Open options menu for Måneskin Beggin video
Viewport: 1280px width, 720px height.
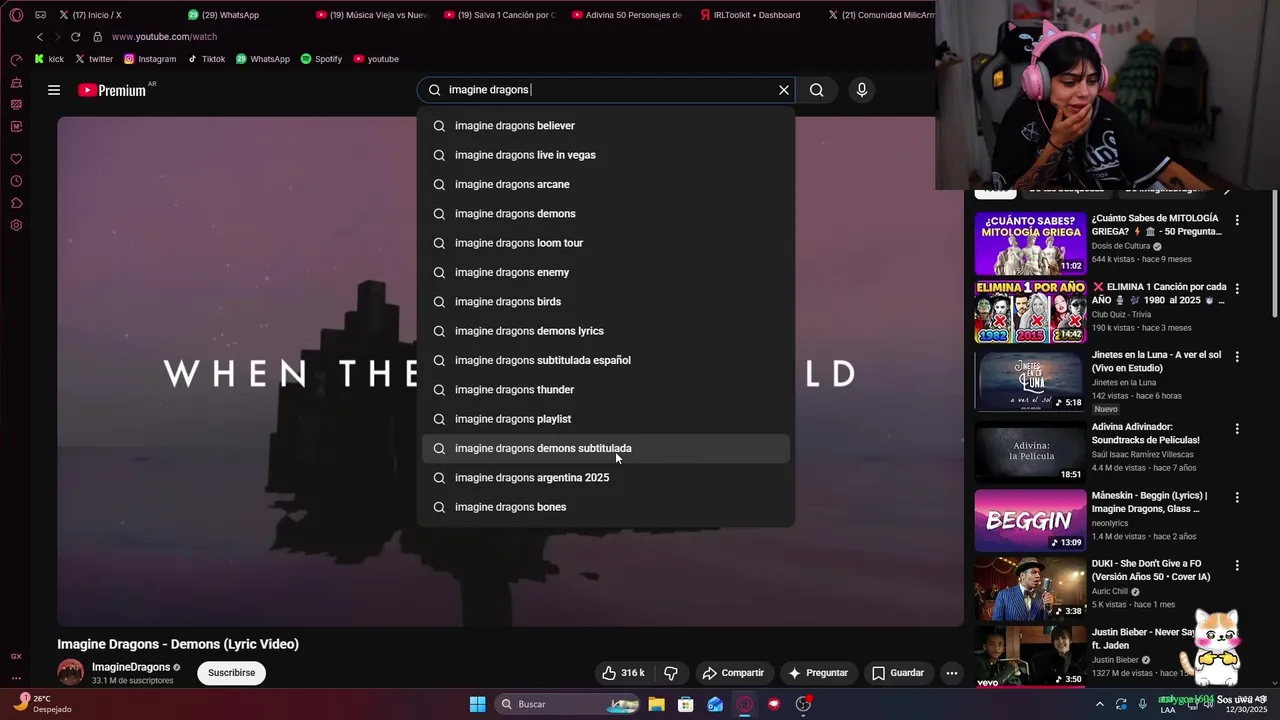[x=1237, y=497]
